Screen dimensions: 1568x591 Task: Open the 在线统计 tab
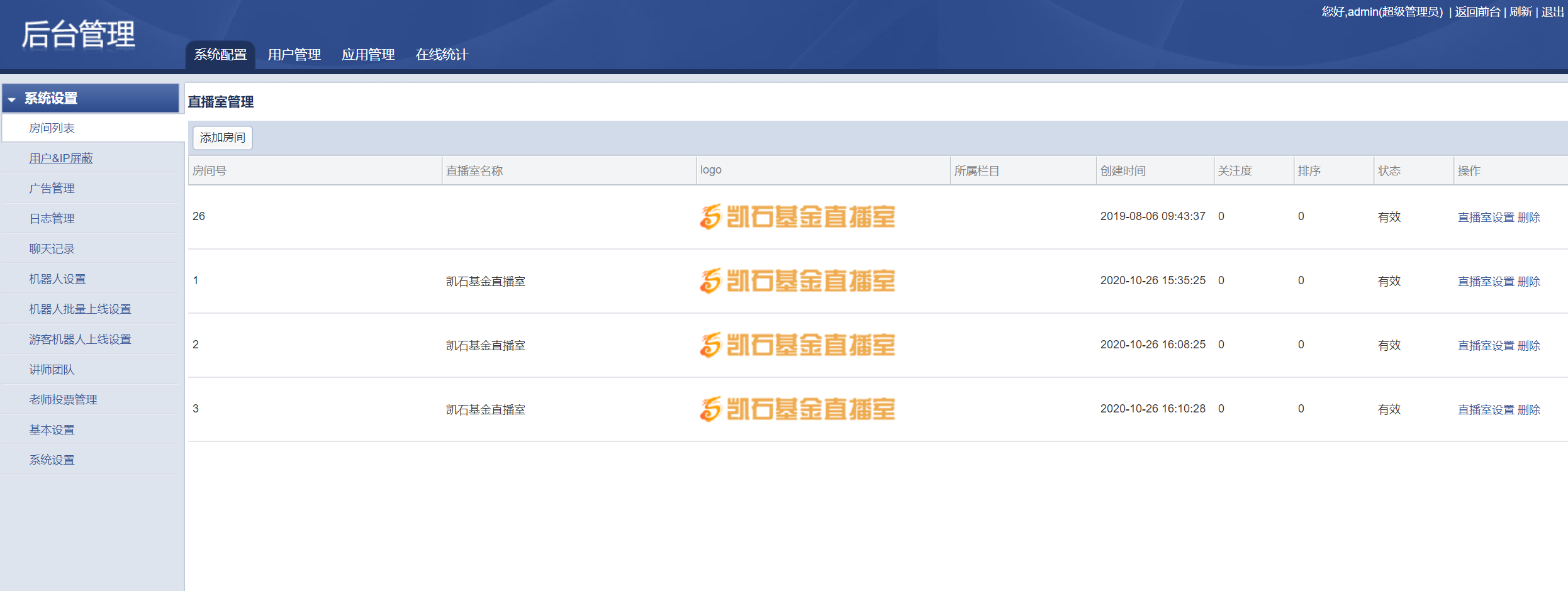pyautogui.click(x=442, y=55)
